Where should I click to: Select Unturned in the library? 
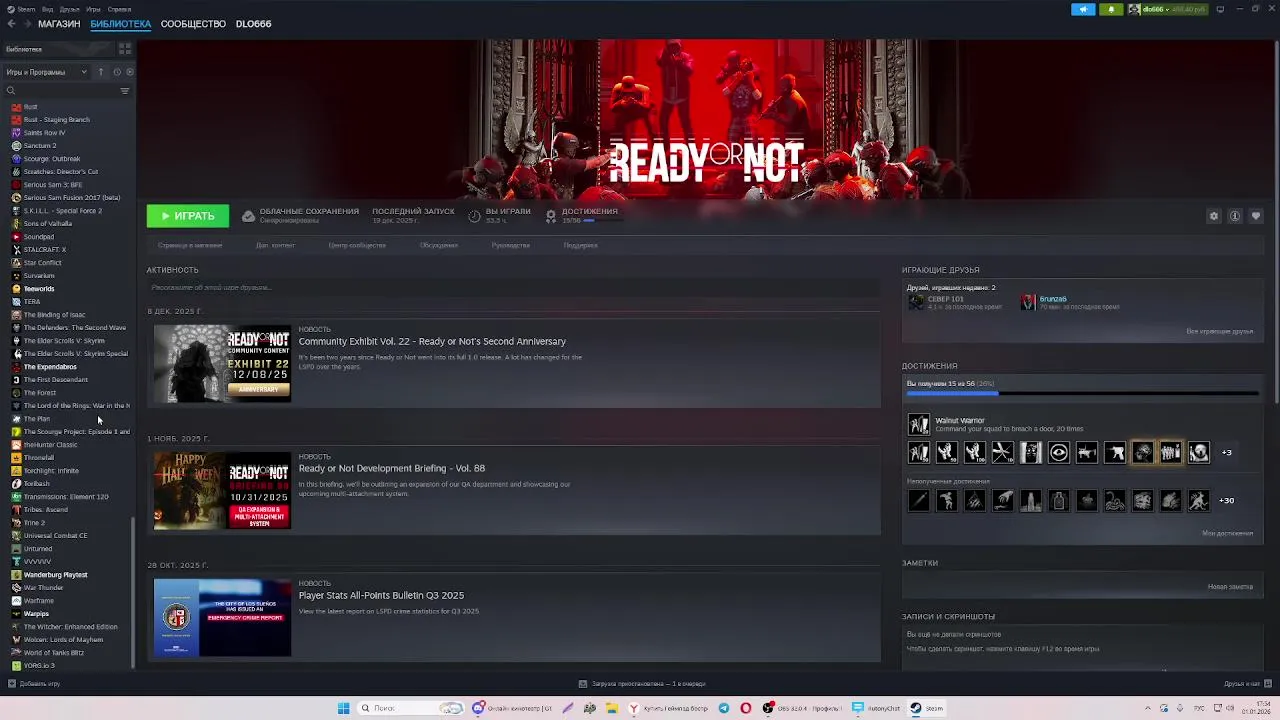point(38,549)
